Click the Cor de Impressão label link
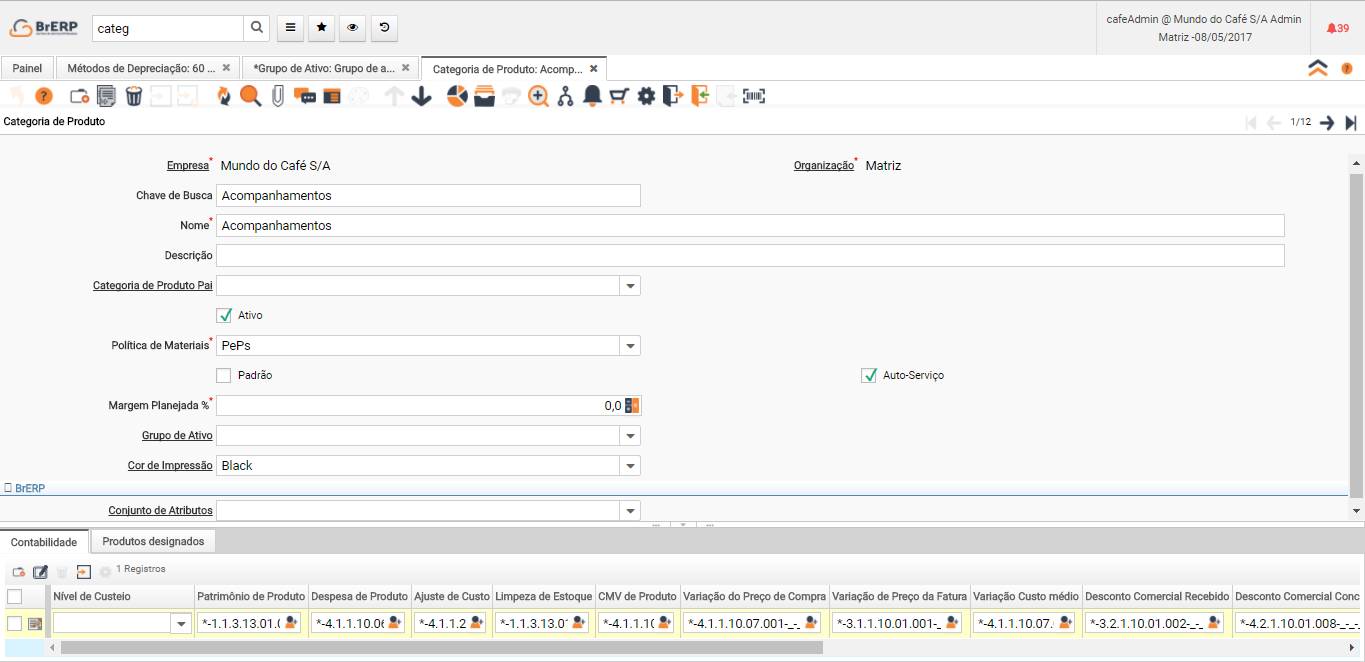This screenshot has width=1365, height=662. (x=170, y=466)
